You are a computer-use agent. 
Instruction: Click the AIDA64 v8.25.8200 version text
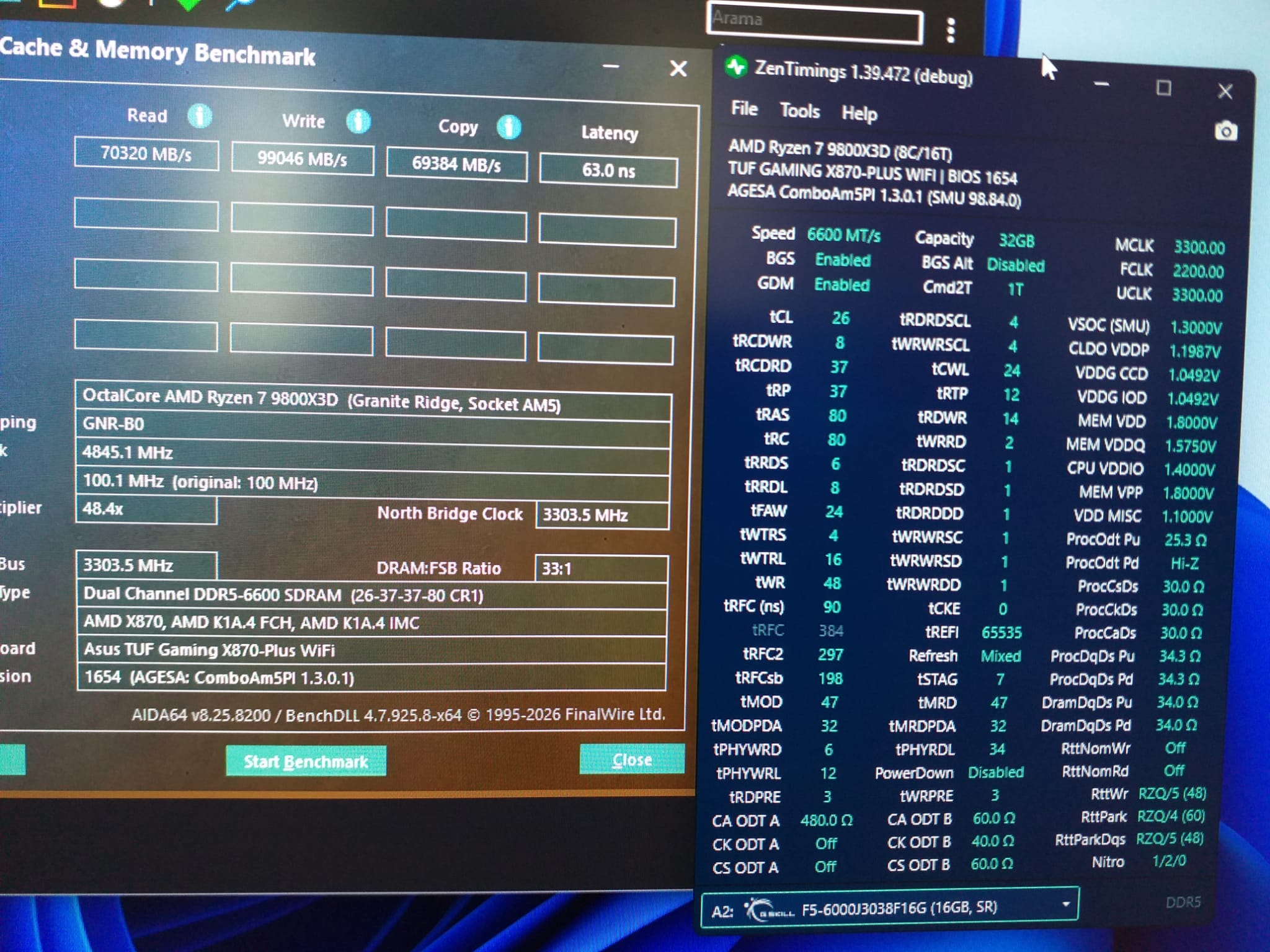[398, 715]
